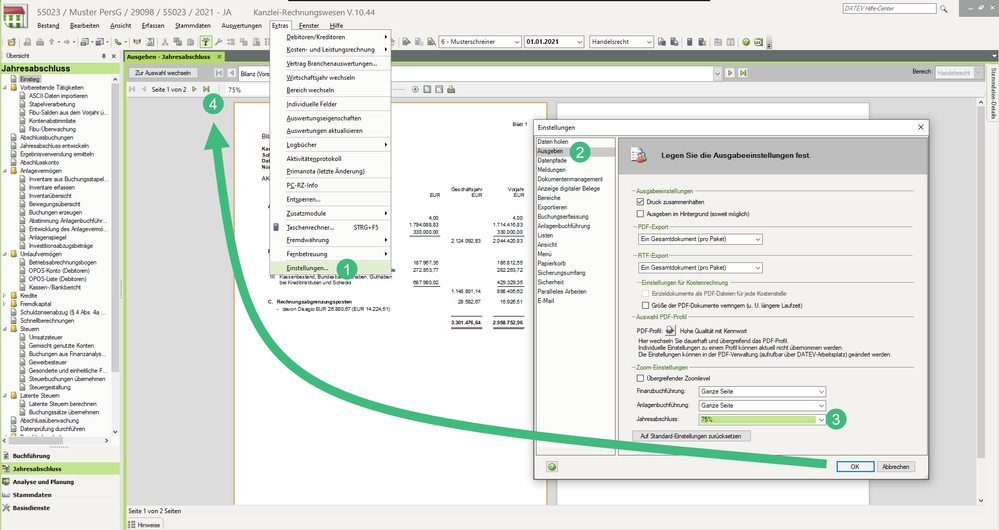Jump to last page of preview
This screenshot has height=530, width=999.
206,90
